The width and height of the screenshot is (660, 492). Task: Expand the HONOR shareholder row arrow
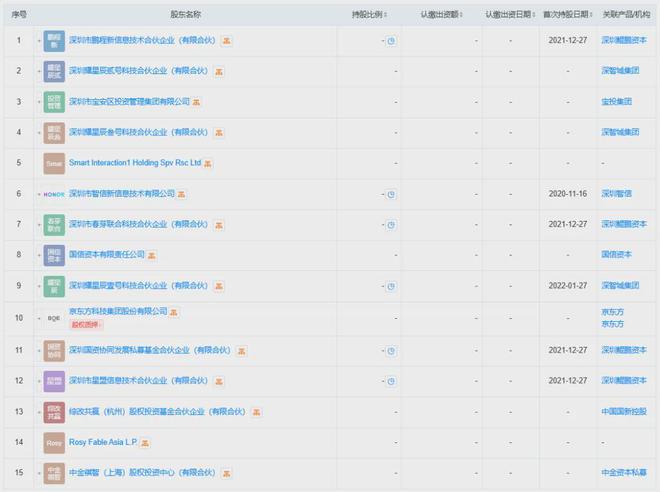pos(39,194)
